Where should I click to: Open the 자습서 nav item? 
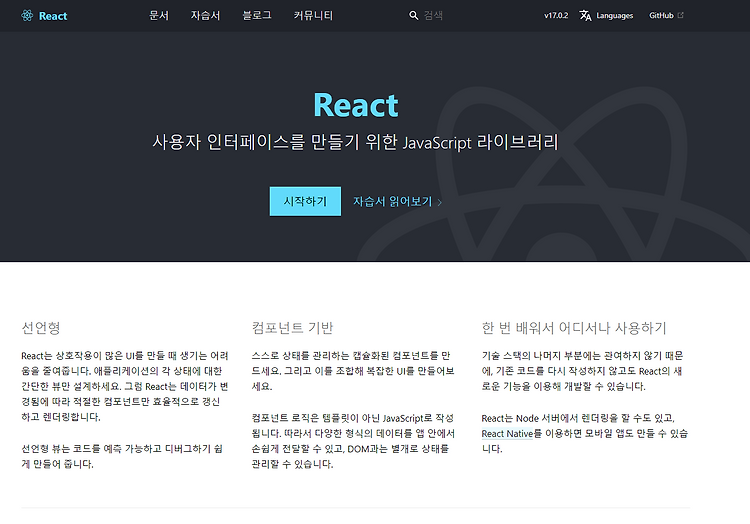click(x=205, y=15)
